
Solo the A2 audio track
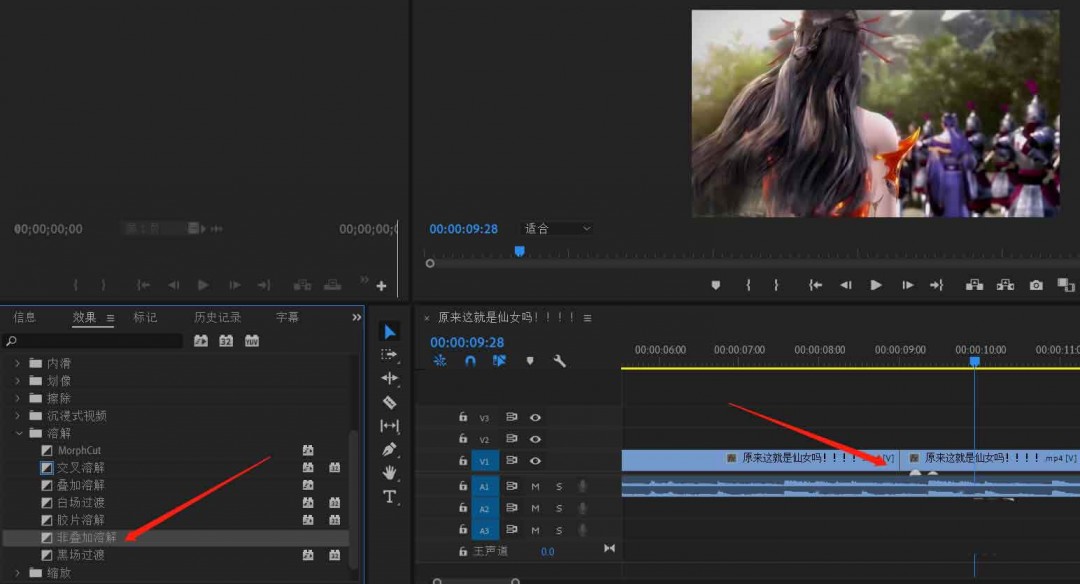point(560,510)
